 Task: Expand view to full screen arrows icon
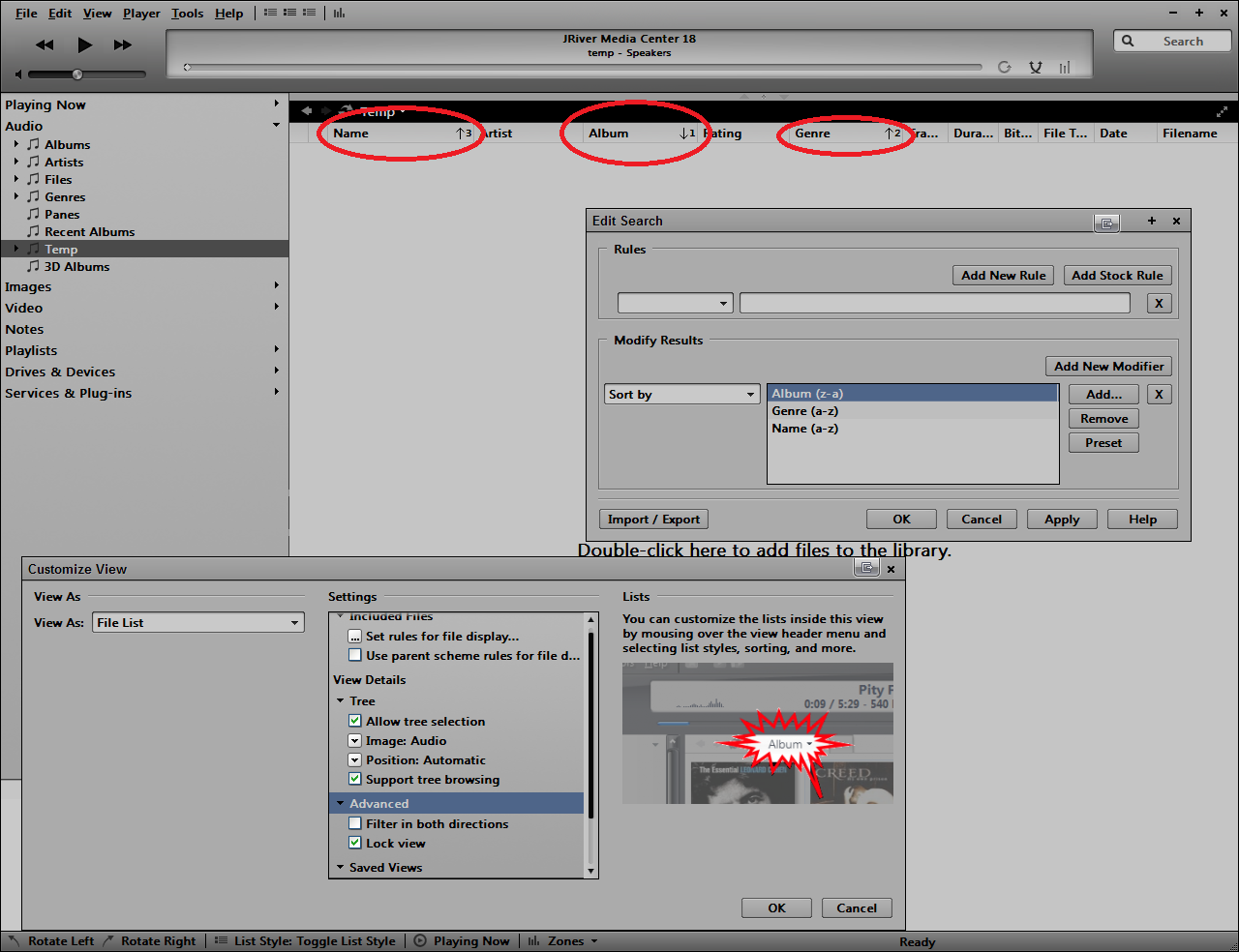tap(1222, 111)
